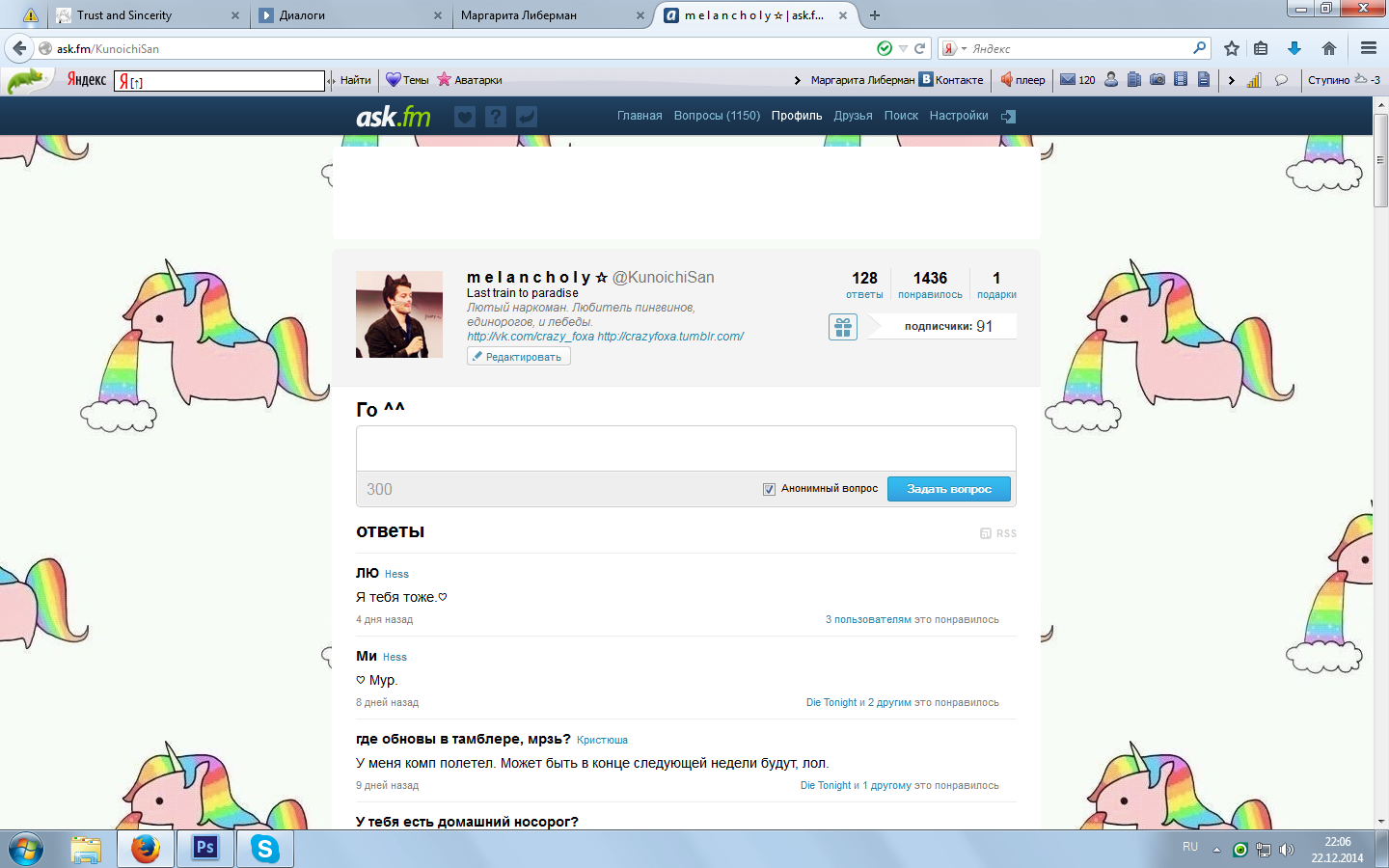Open 3 пользователям likes link
Screen dimensions: 1389x868
(868, 620)
